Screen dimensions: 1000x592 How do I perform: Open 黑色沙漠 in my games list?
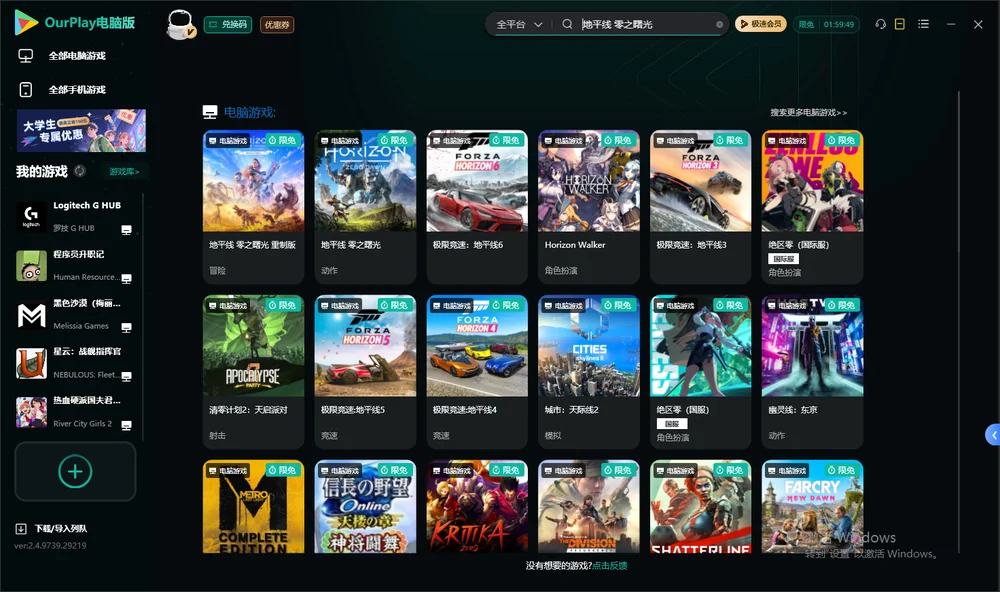75,314
